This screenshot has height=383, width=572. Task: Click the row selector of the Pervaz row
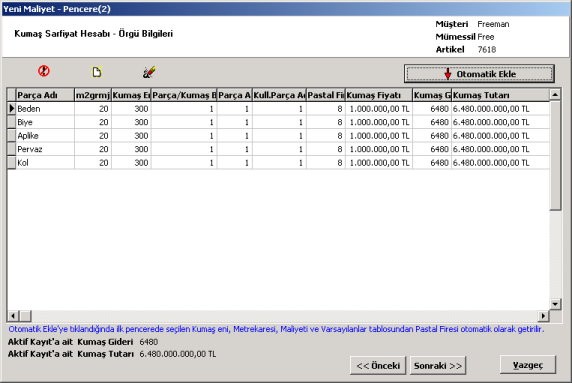[12, 149]
